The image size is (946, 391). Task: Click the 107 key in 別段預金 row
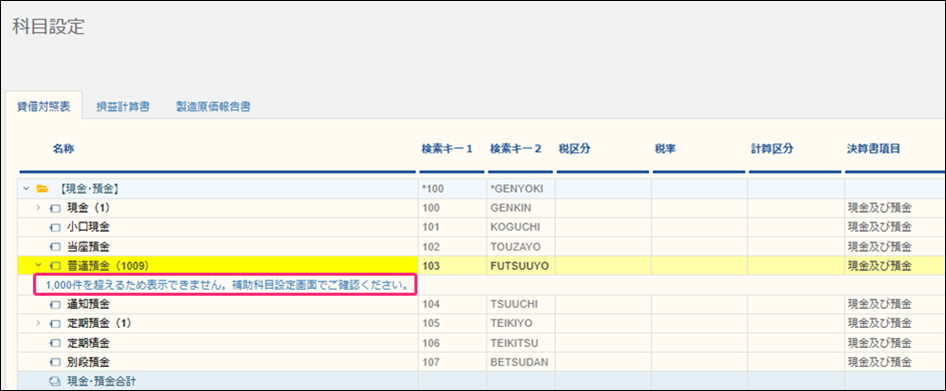coord(431,362)
